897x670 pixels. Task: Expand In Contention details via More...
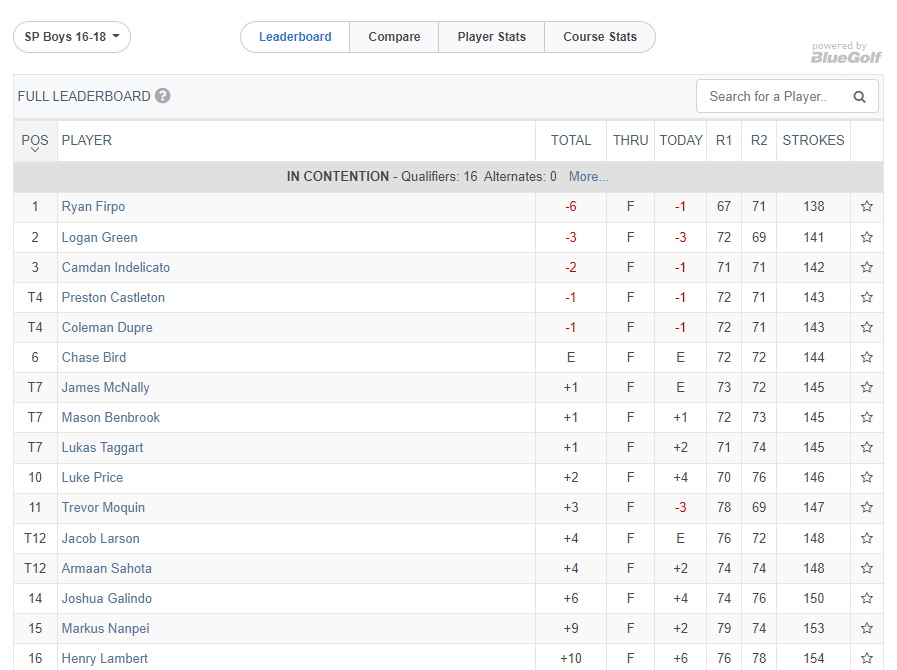[x=588, y=177]
